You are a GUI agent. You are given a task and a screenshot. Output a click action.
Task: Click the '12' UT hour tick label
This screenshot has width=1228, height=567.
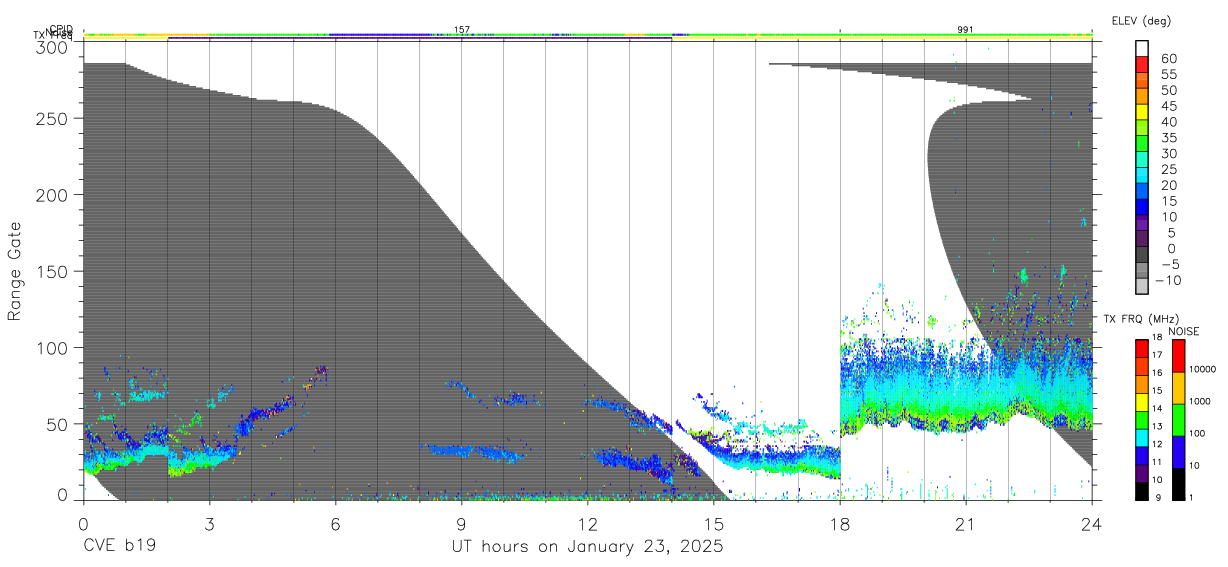click(x=588, y=524)
